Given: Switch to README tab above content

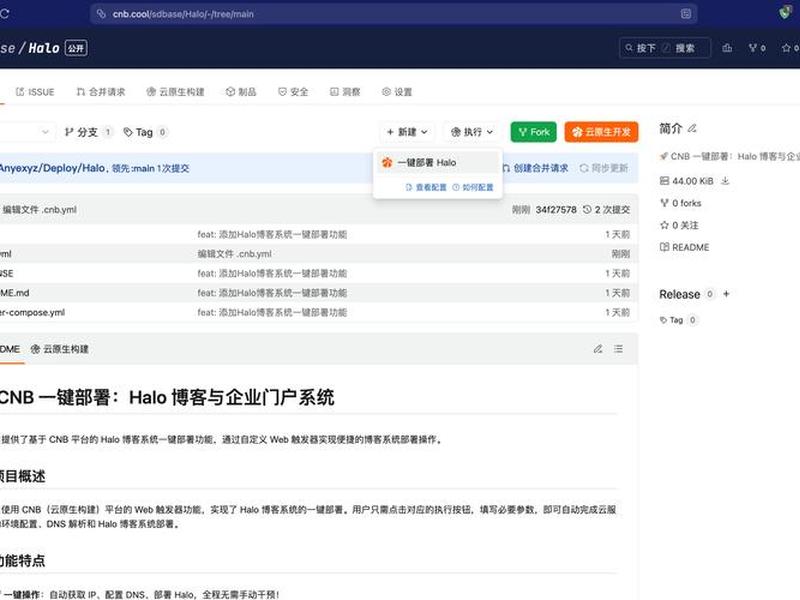Looking at the screenshot, I should 10,349.
